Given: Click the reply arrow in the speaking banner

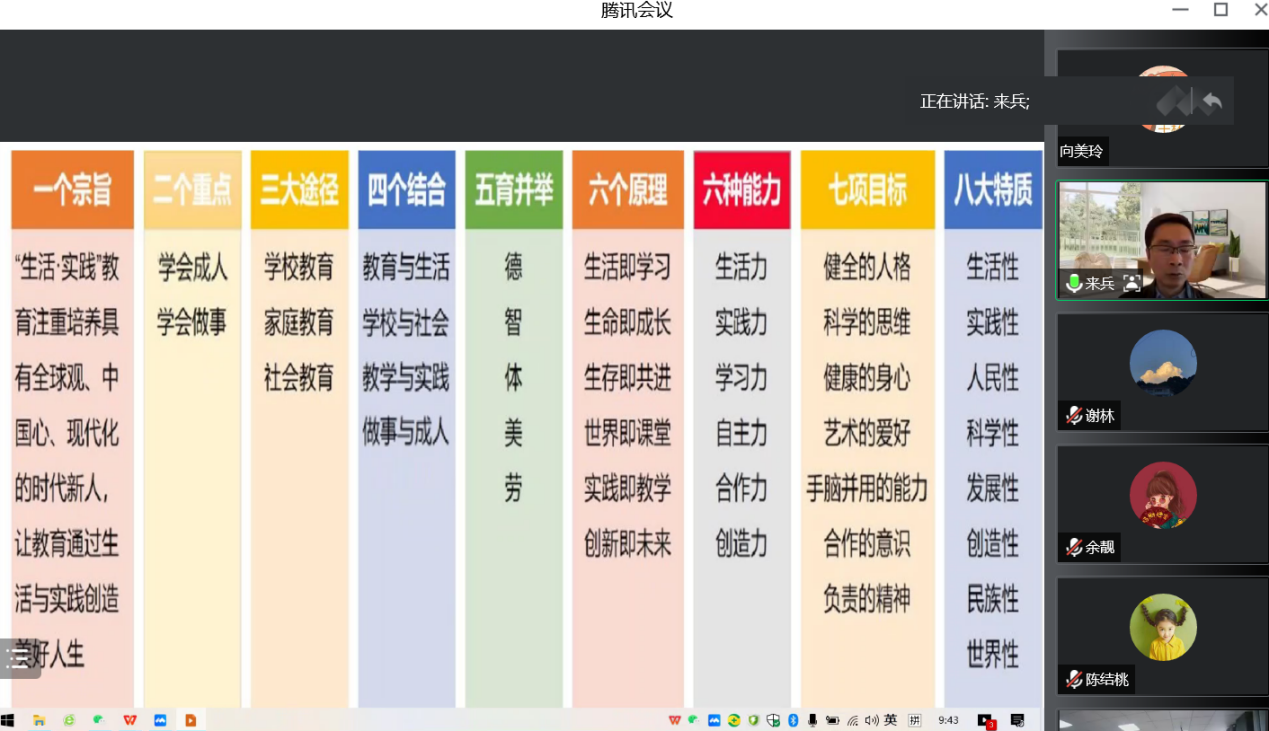Looking at the screenshot, I should pyautogui.click(x=1212, y=101).
